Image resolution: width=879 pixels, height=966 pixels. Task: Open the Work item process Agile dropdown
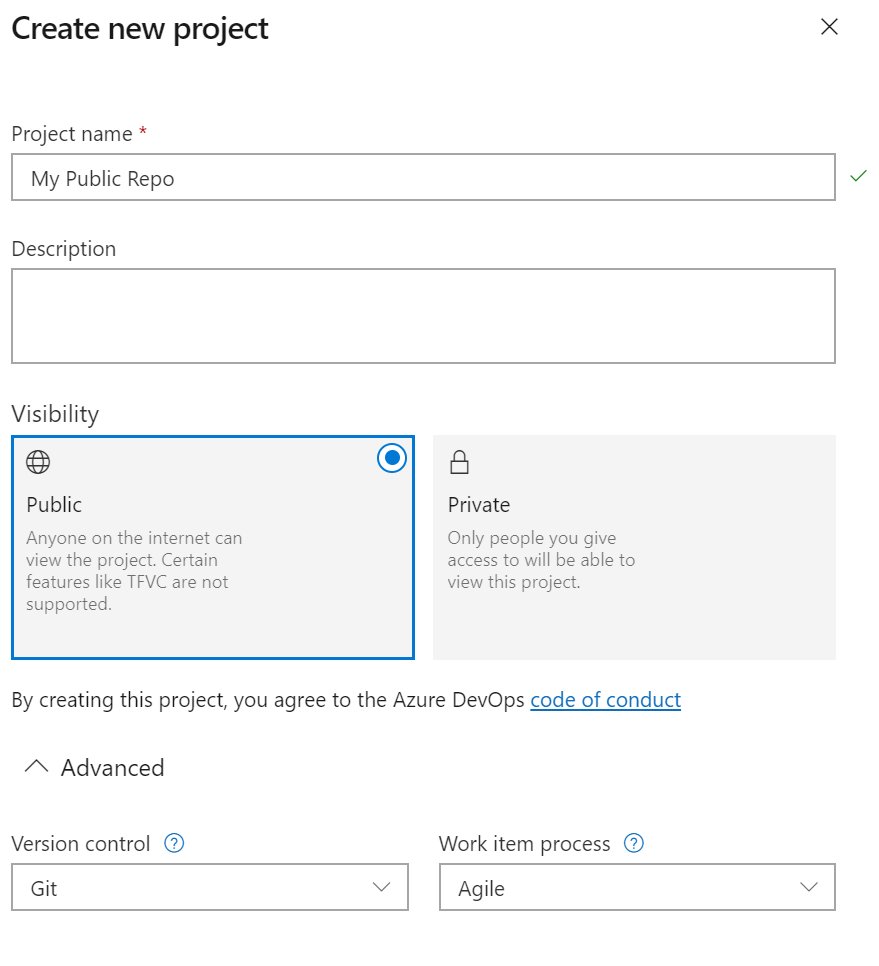point(637,887)
